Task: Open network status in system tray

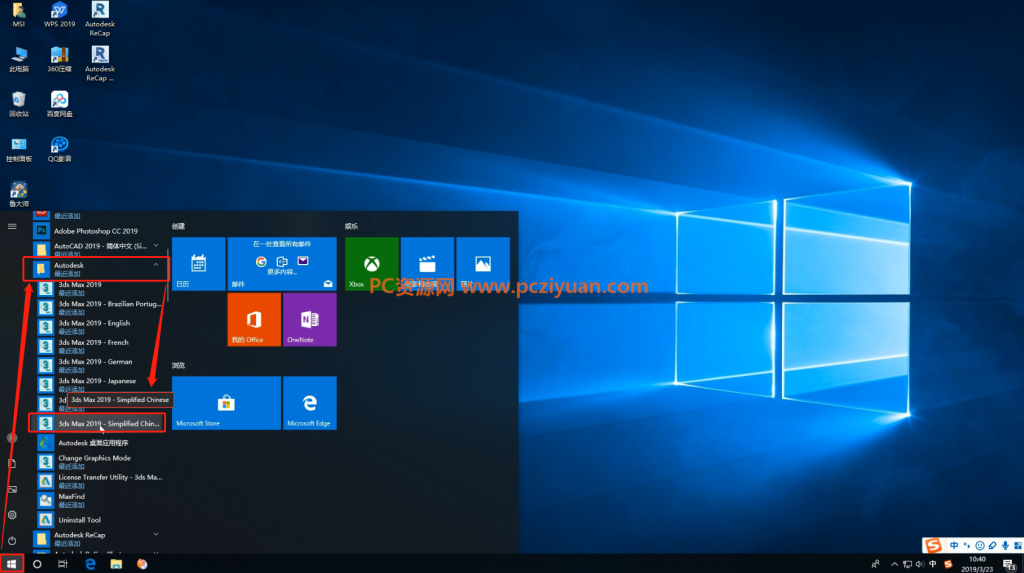Action: point(907,564)
